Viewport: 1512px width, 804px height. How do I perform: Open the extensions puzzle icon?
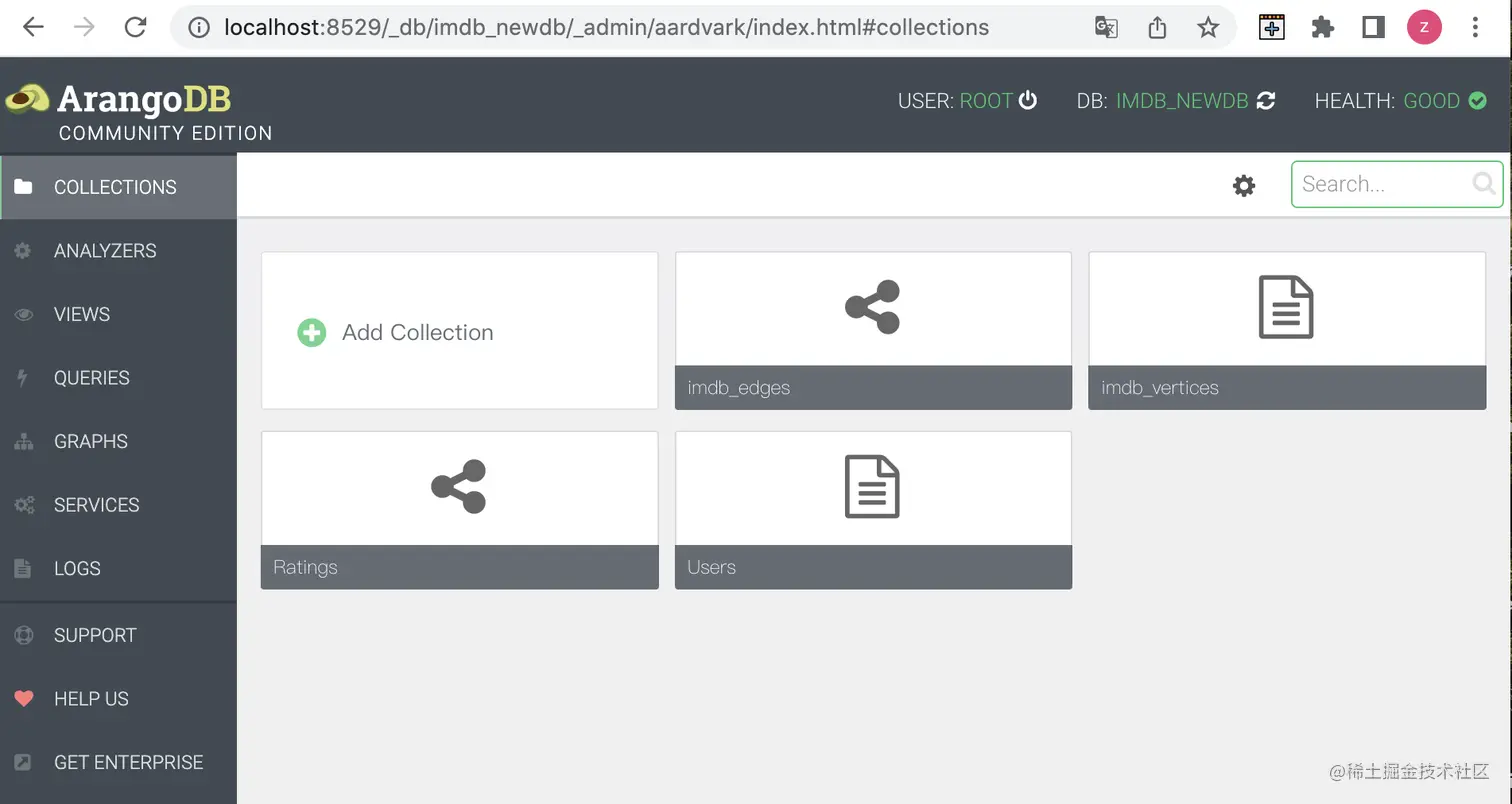pyautogui.click(x=1323, y=27)
